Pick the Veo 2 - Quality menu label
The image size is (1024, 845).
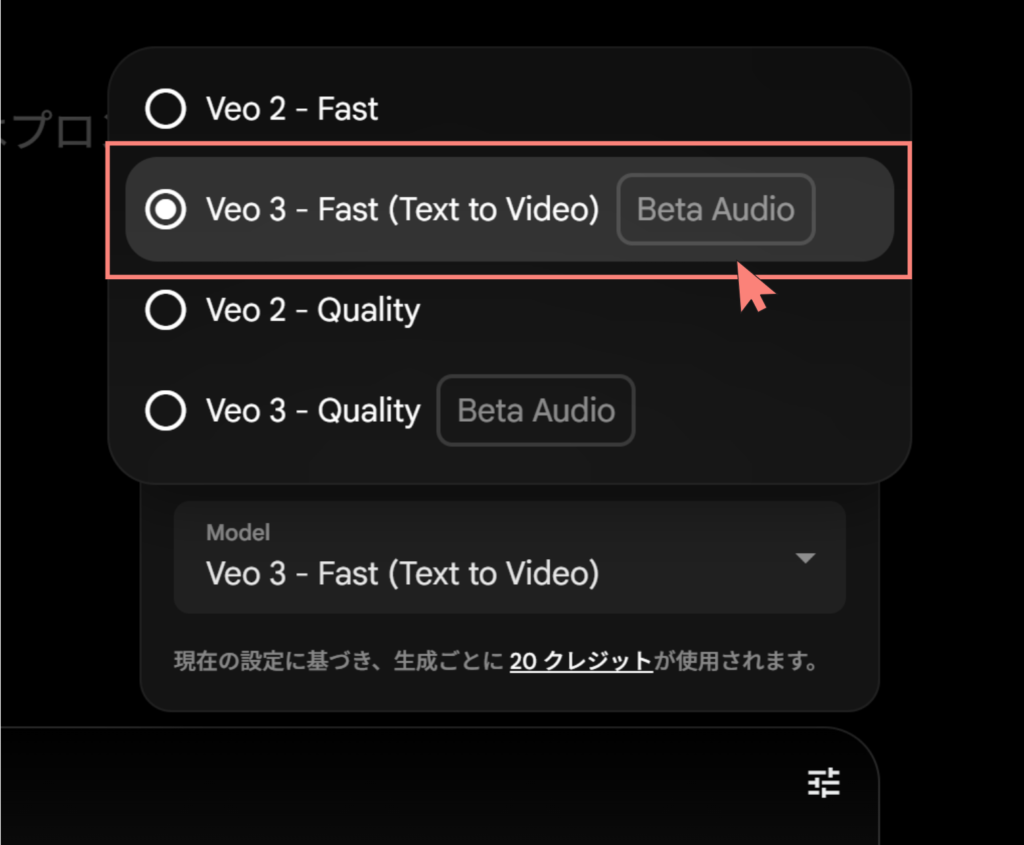pyautogui.click(x=313, y=310)
